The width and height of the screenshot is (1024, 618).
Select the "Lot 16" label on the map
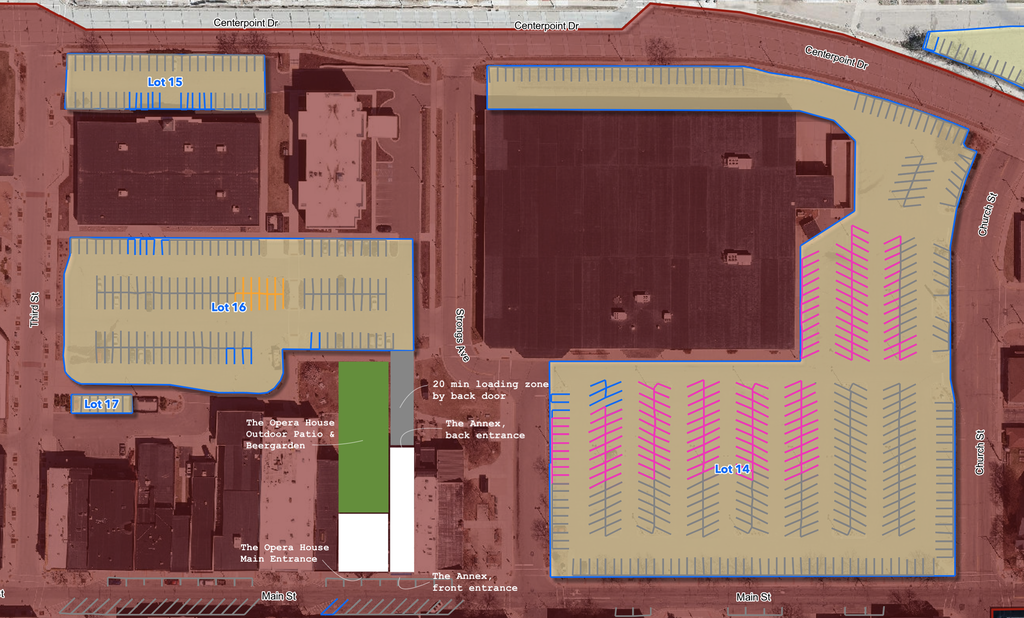229,307
